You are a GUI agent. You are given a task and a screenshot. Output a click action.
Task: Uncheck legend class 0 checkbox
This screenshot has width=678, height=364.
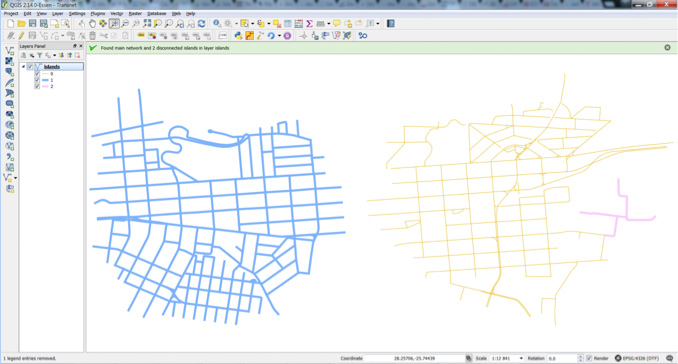[x=37, y=74]
